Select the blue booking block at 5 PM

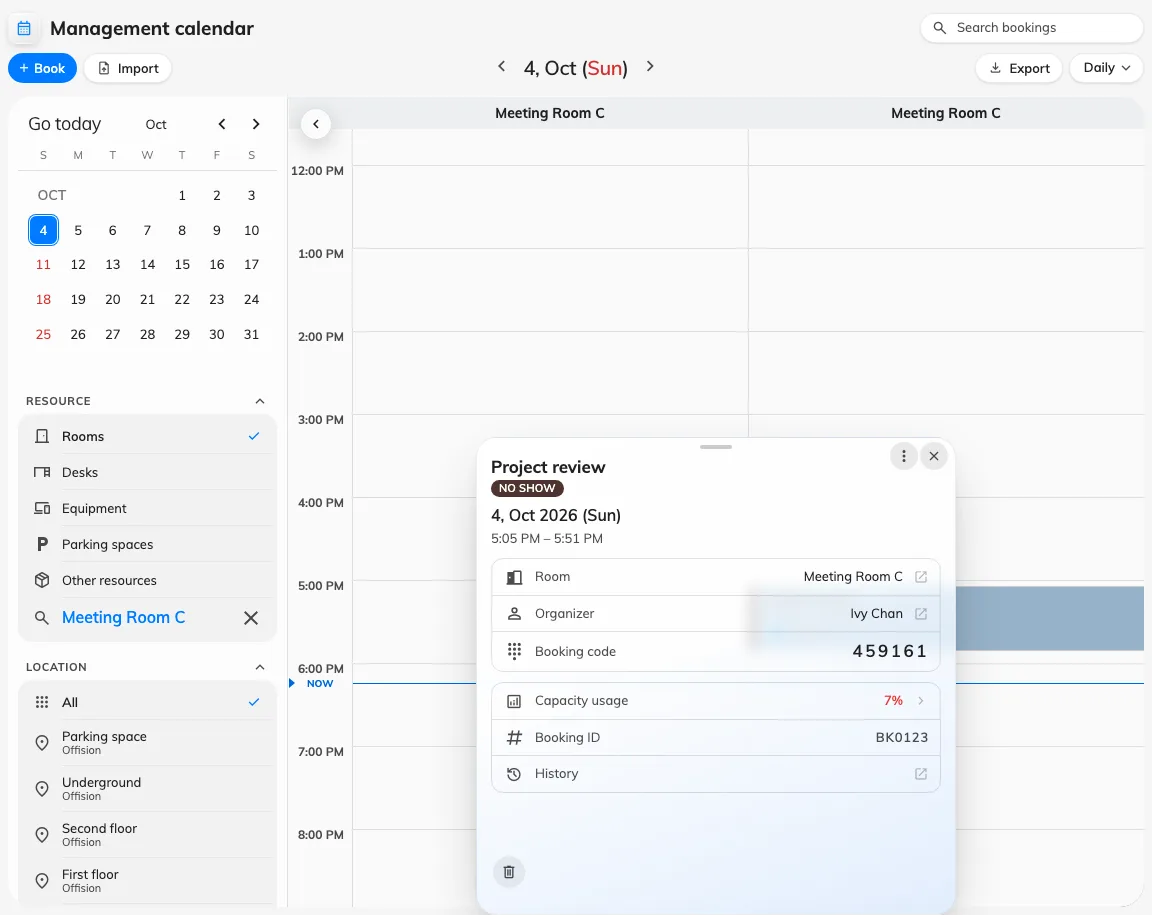[1049, 618]
